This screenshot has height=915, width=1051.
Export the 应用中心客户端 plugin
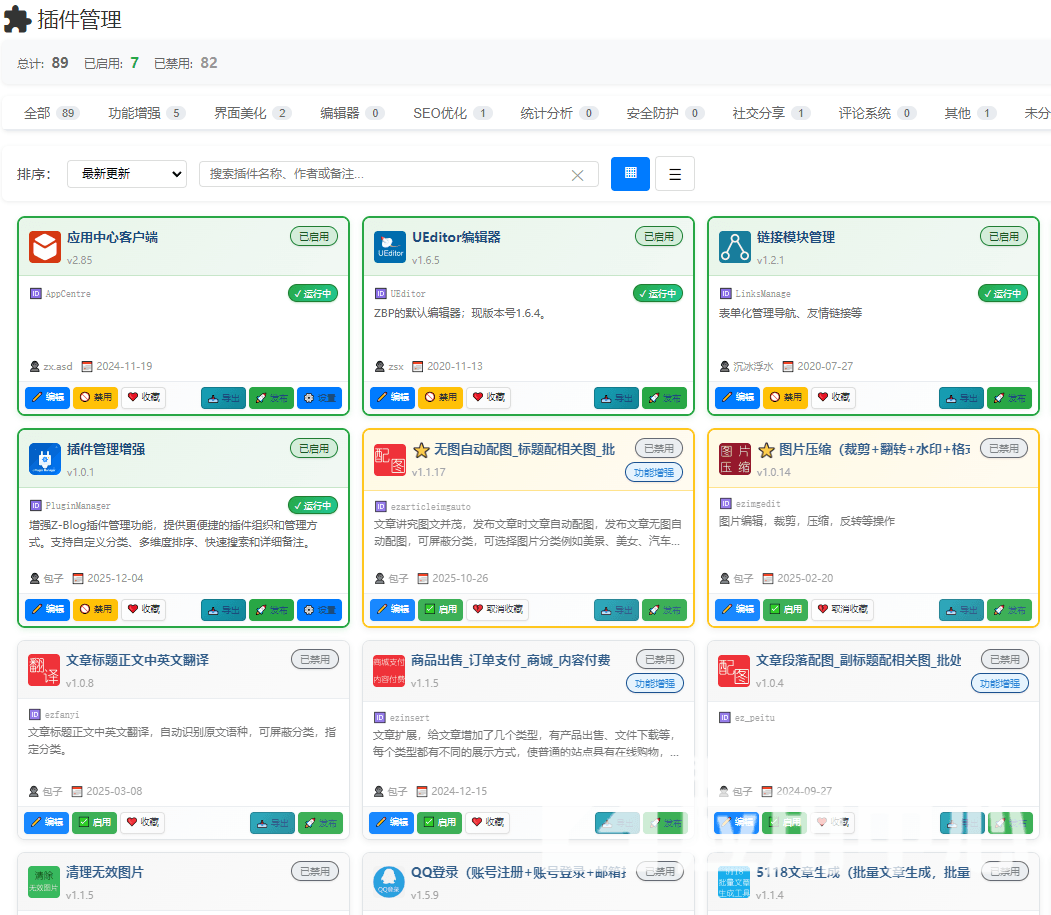pyautogui.click(x=224, y=398)
